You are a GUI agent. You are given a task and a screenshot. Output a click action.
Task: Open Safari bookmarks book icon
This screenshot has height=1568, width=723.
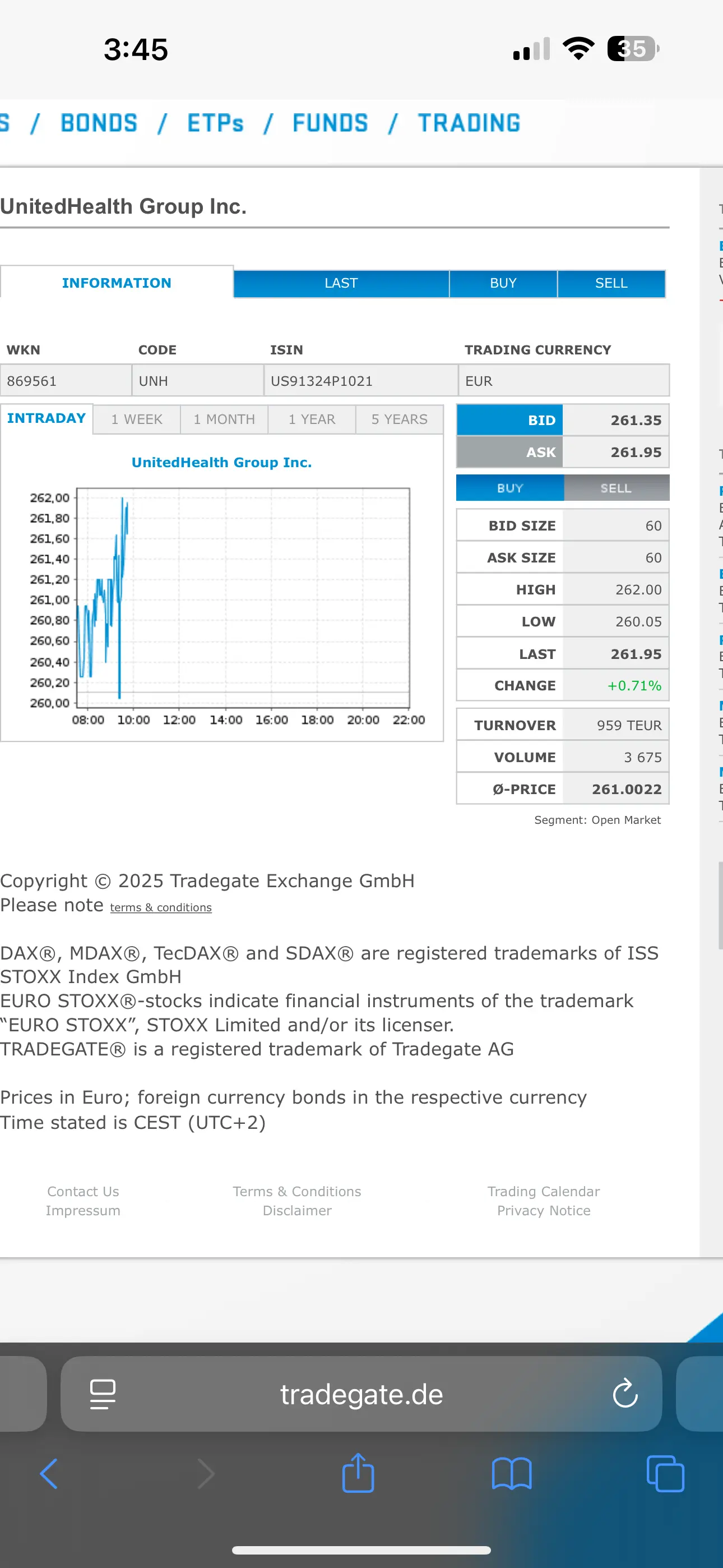pyautogui.click(x=512, y=1474)
